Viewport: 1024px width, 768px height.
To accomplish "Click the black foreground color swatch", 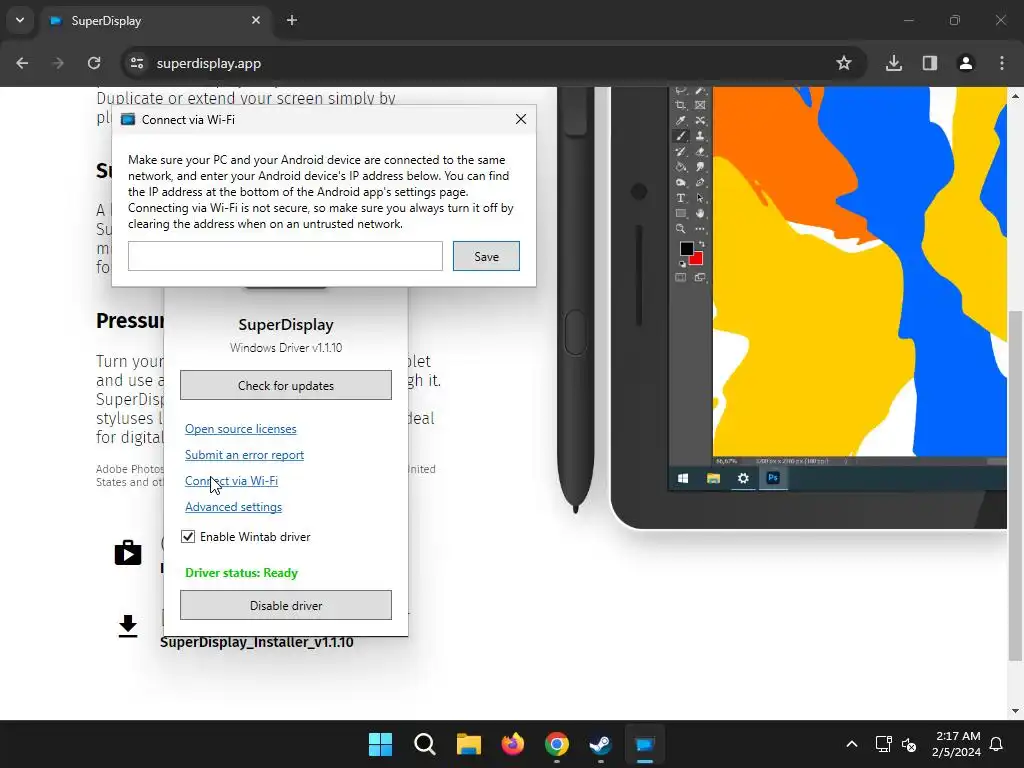I will (x=686, y=249).
